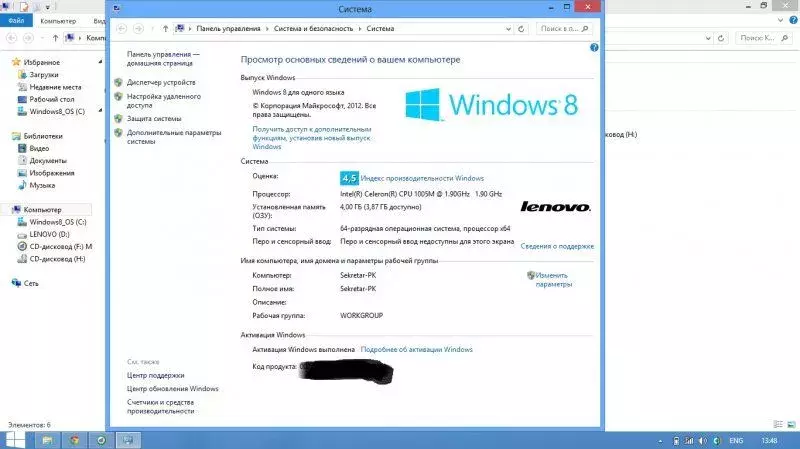Open Explorer help question mark icon

(x=793, y=20)
